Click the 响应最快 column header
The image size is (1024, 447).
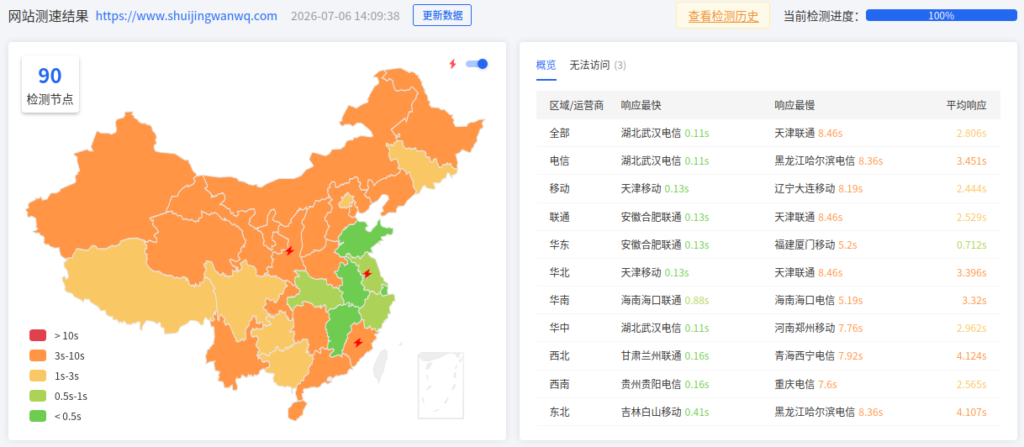(641, 105)
